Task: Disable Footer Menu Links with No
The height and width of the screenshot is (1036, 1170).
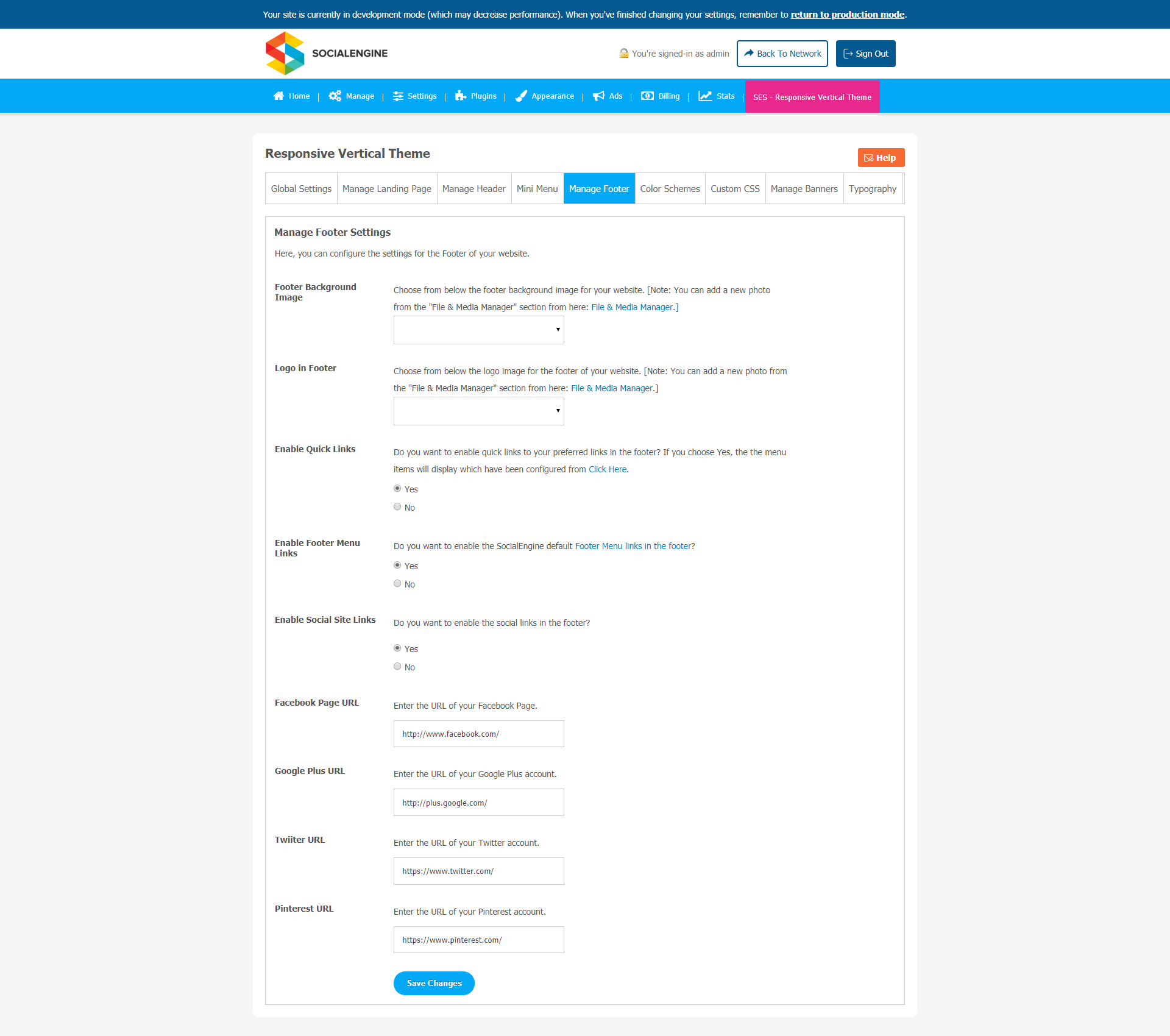Action: pos(397,584)
